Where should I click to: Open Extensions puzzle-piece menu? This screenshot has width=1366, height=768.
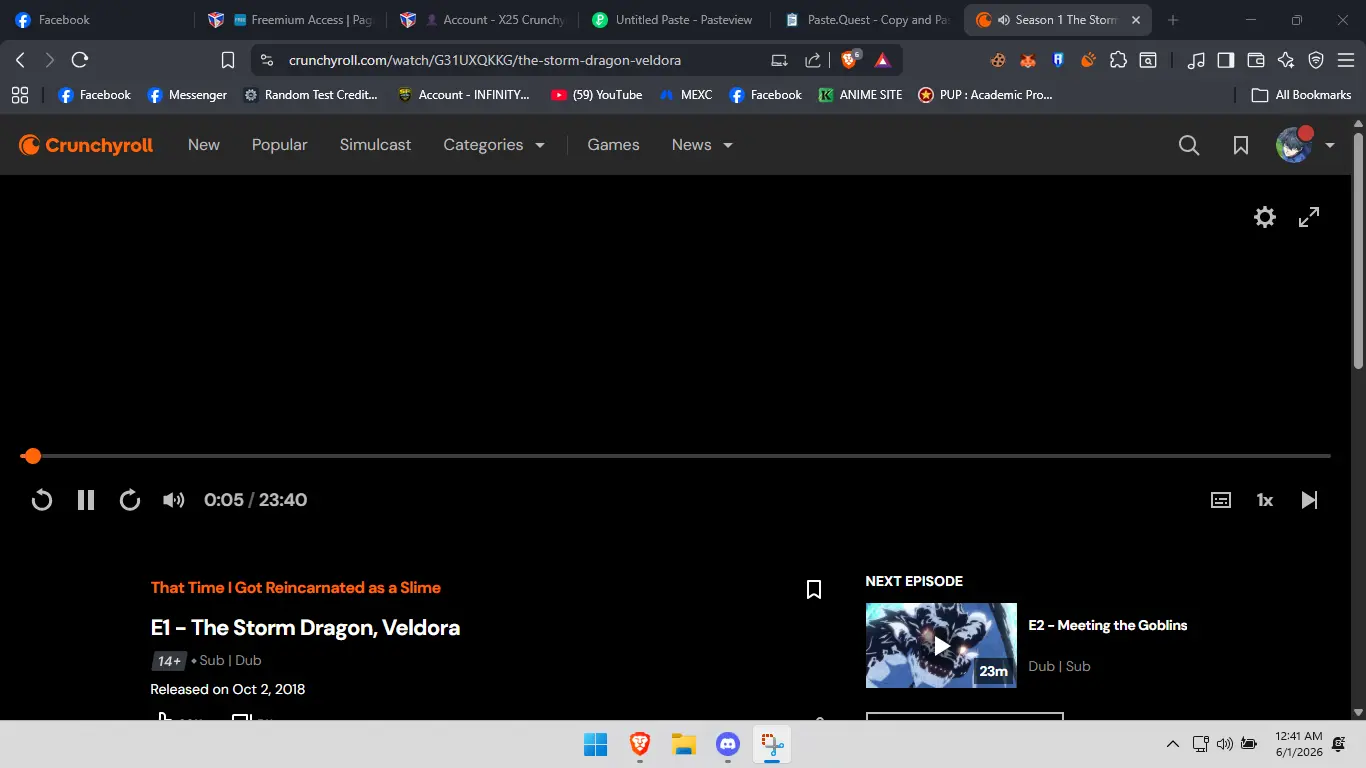click(1118, 60)
